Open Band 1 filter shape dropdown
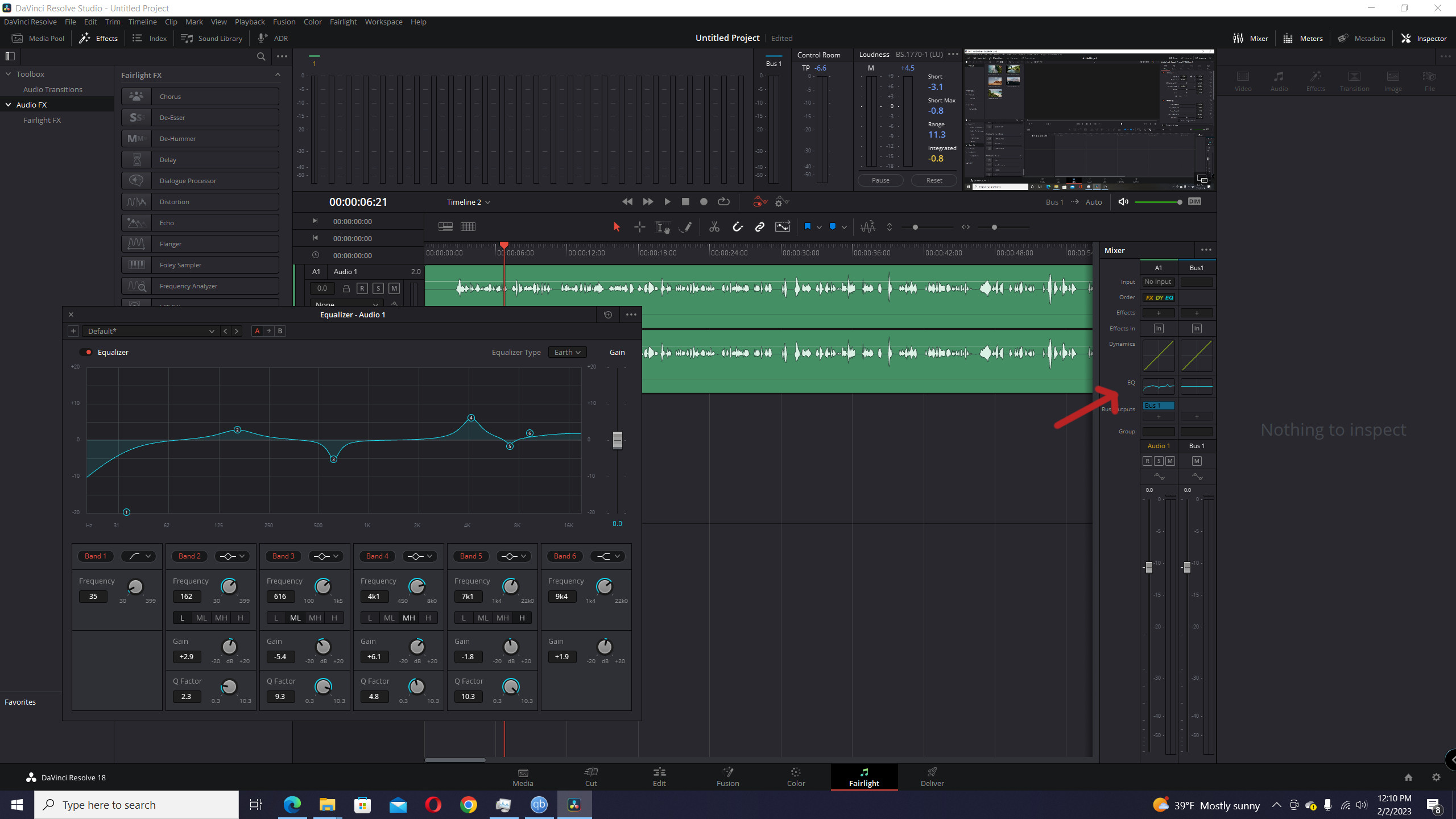1456x819 pixels. 140,556
